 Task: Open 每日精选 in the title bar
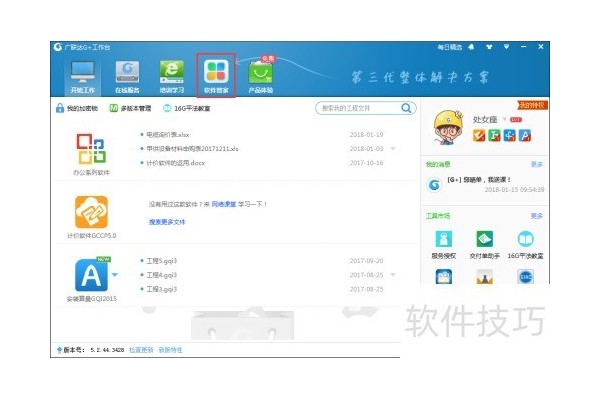click(450, 47)
